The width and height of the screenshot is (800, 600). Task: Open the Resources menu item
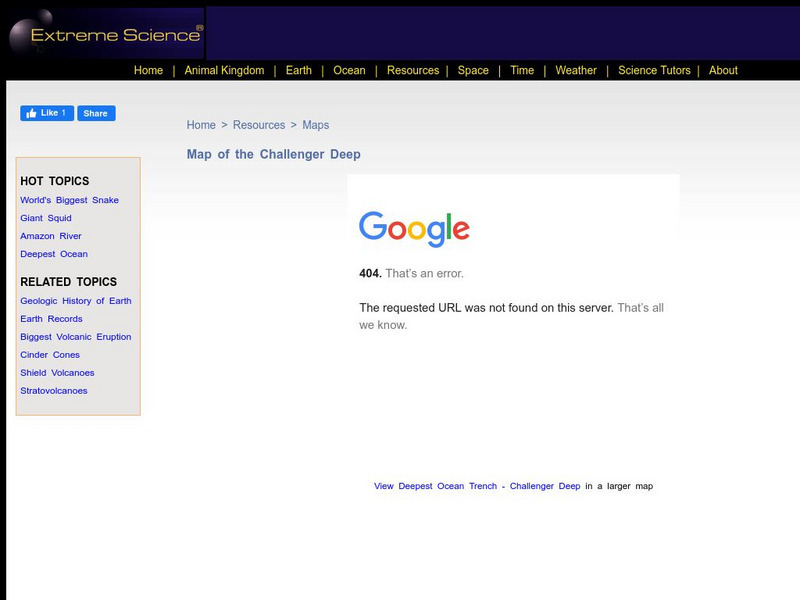(413, 70)
